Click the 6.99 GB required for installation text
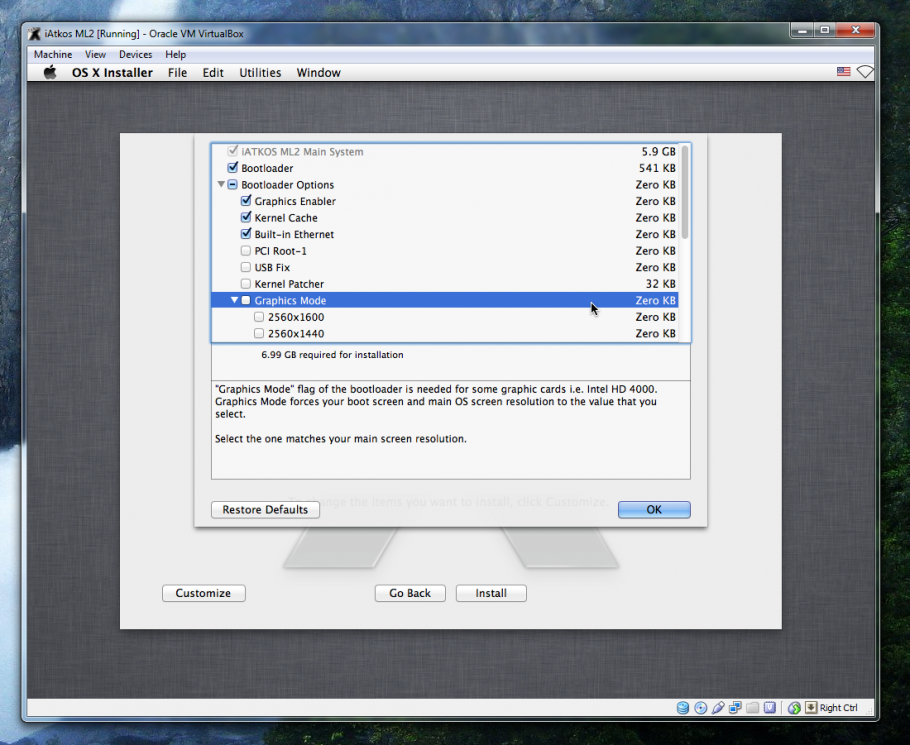 pyautogui.click(x=332, y=355)
